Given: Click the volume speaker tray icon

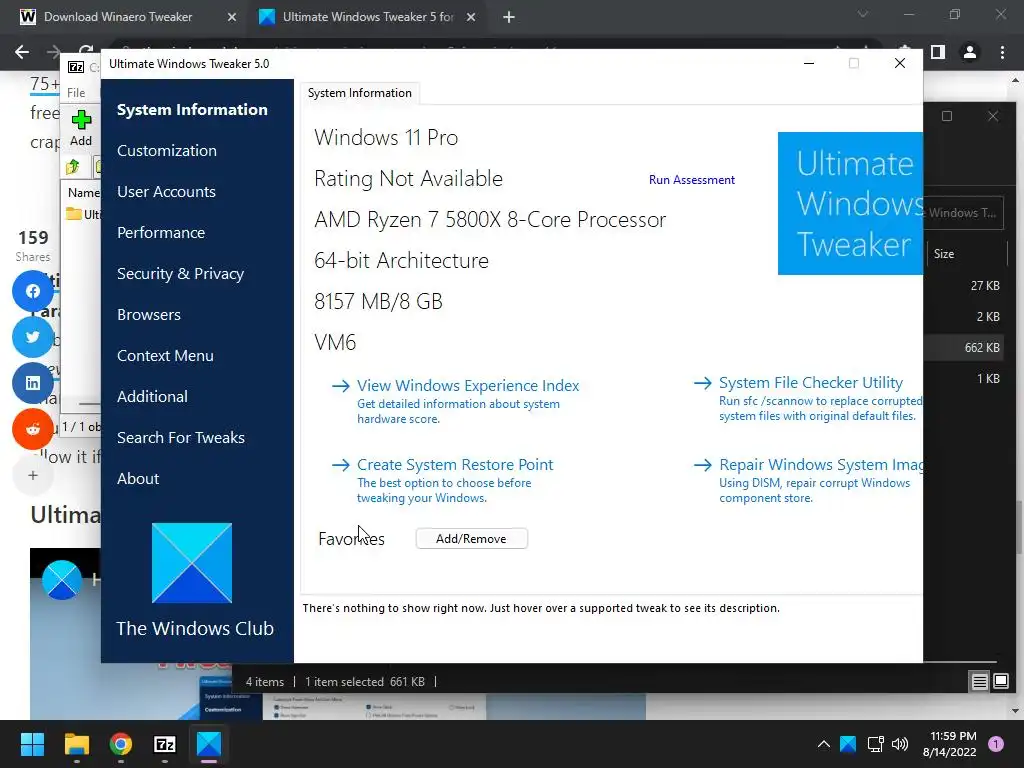Looking at the screenshot, I should pos(900,744).
